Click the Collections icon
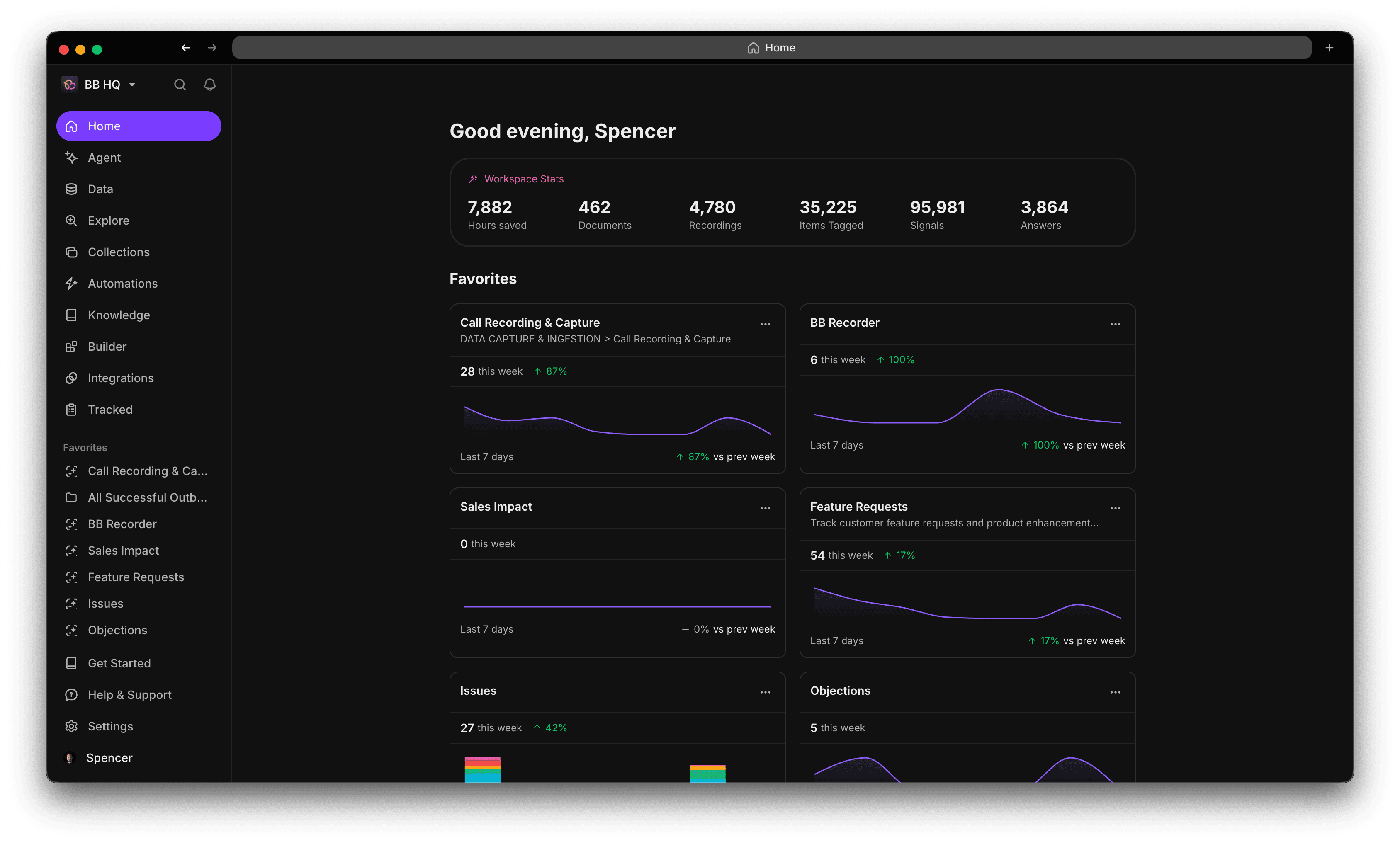Screen dimensions: 1400x844 71,252
